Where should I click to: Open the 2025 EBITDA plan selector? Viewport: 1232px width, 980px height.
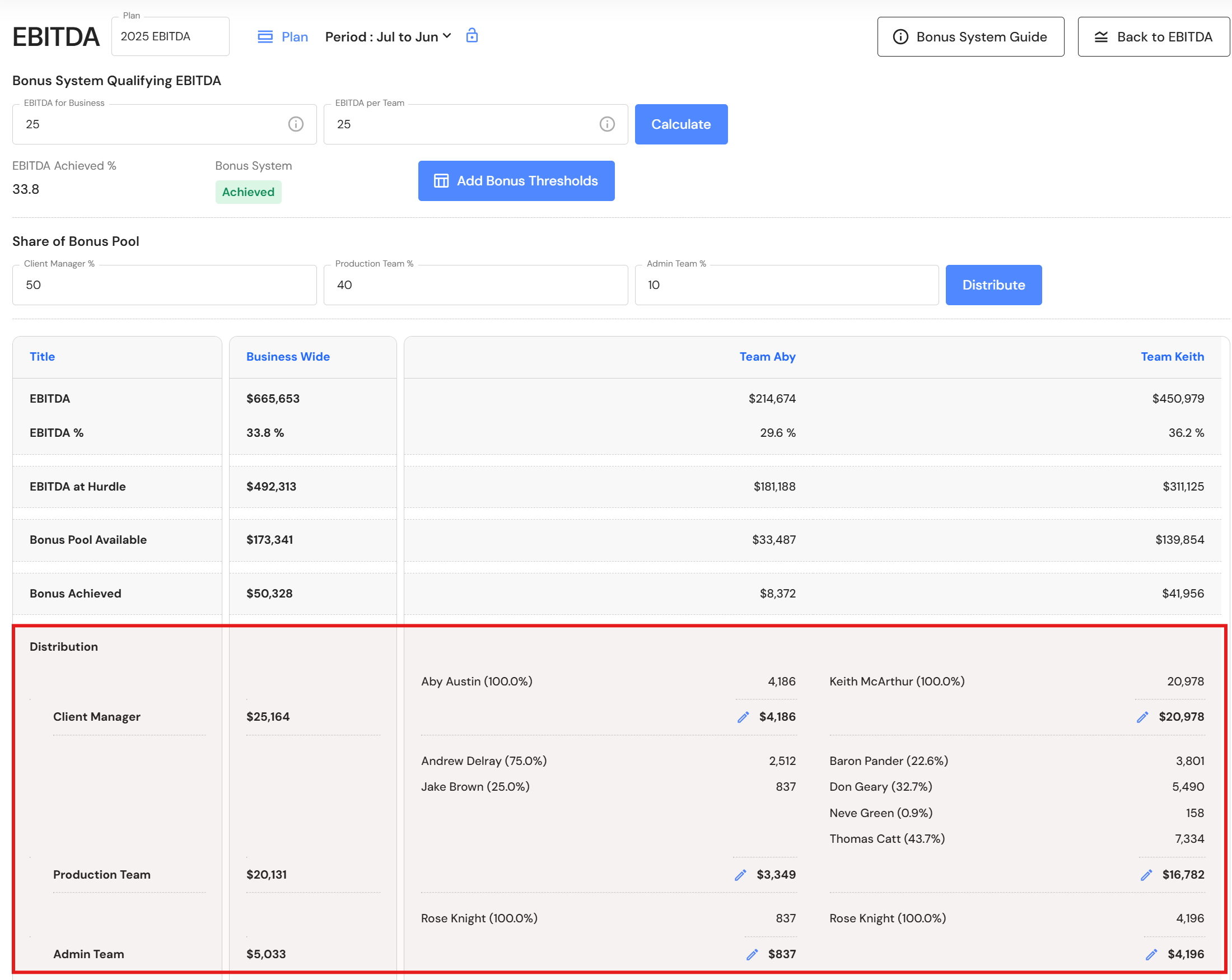[x=170, y=36]
